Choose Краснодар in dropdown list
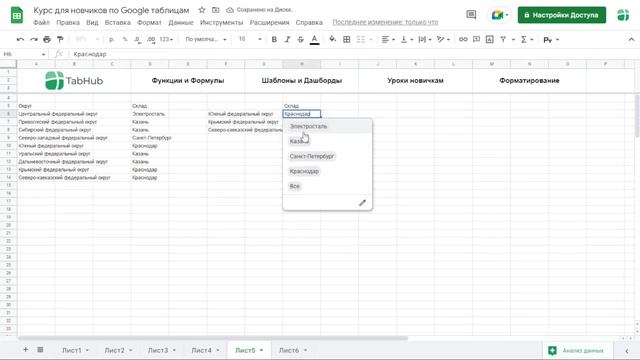The image size is (640, 360). (x=304, y=171)
